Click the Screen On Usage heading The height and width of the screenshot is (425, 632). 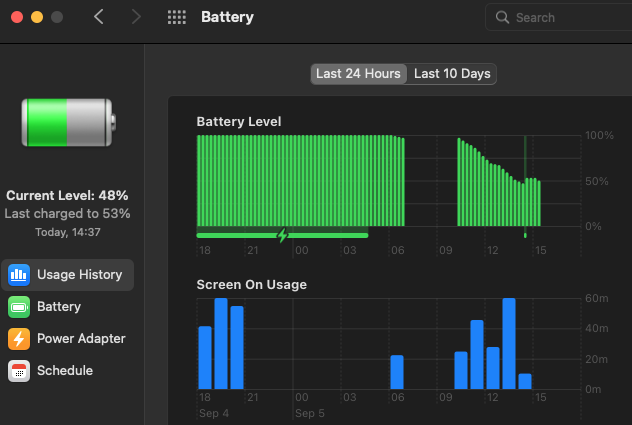252,285
